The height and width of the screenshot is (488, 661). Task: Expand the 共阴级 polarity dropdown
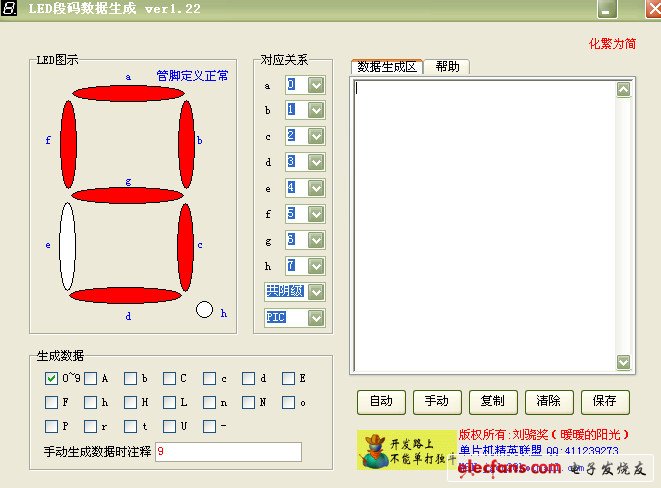316,291
